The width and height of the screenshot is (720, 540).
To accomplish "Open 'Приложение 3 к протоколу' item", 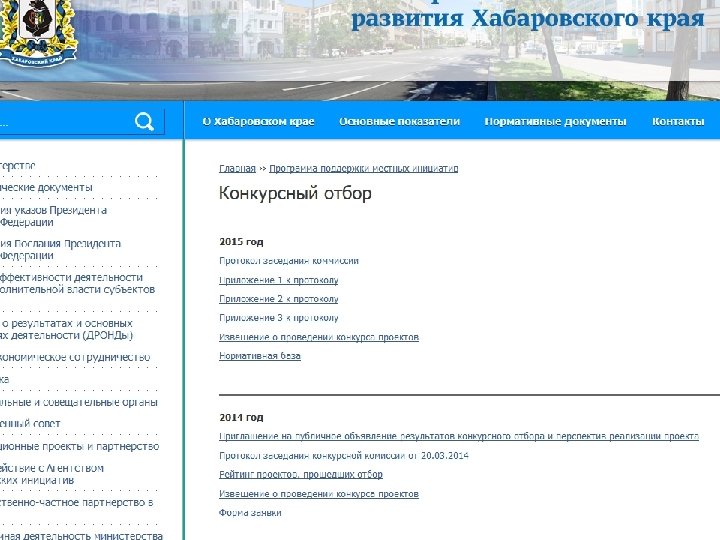I will click(279, 318).
